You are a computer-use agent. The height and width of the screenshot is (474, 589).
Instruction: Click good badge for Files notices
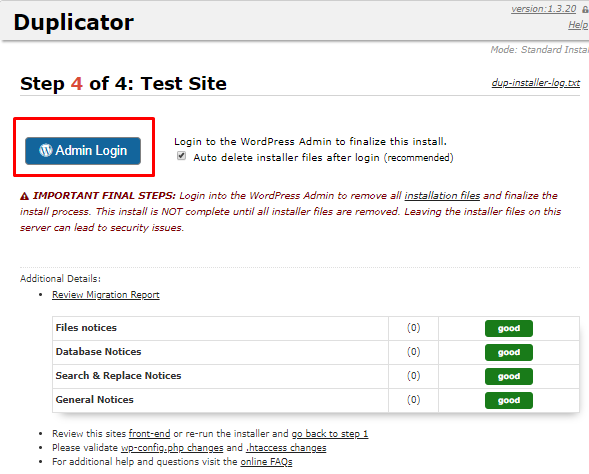[509, 328]
